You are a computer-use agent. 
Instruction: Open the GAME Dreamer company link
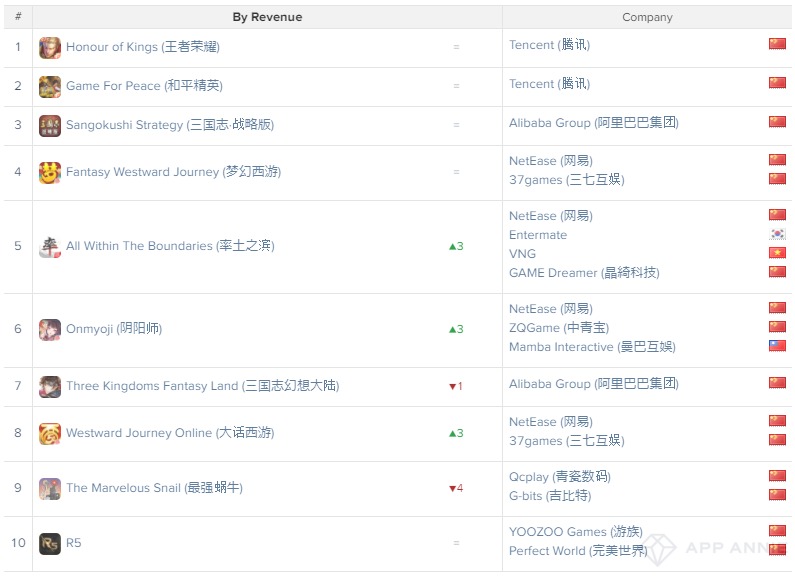point(584,273)
